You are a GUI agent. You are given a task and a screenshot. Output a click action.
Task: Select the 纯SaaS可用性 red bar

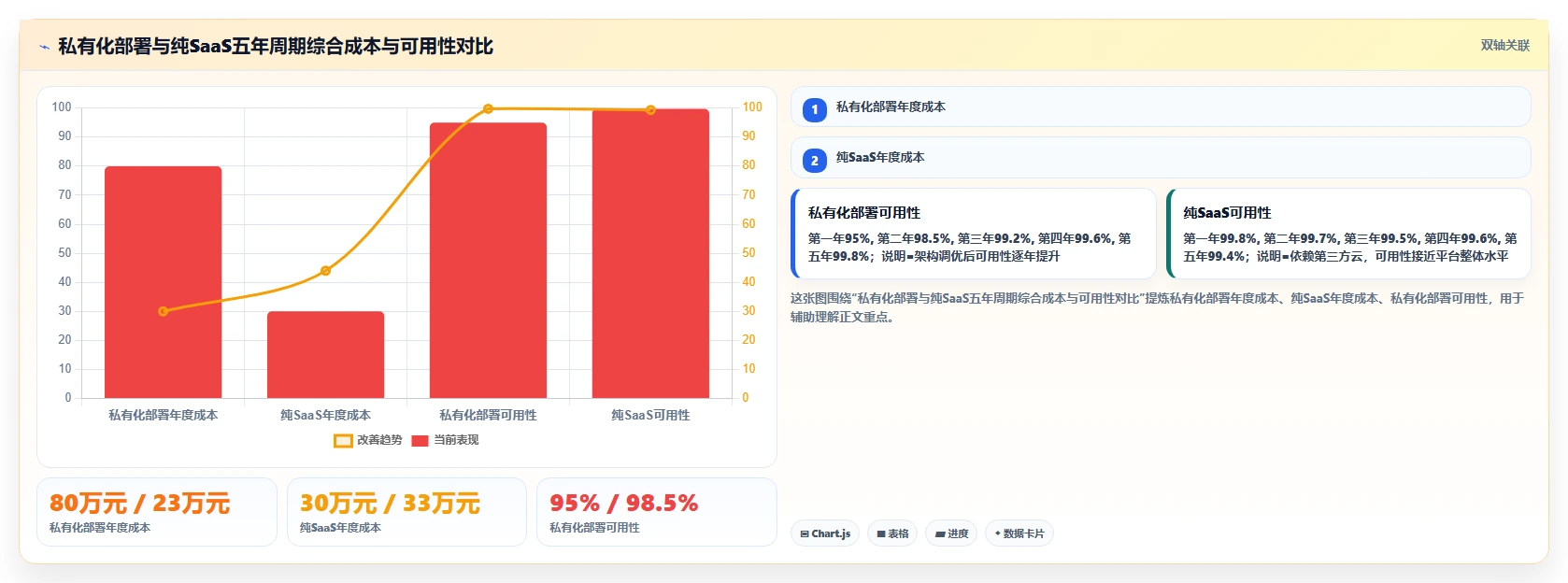click(650, 253)
